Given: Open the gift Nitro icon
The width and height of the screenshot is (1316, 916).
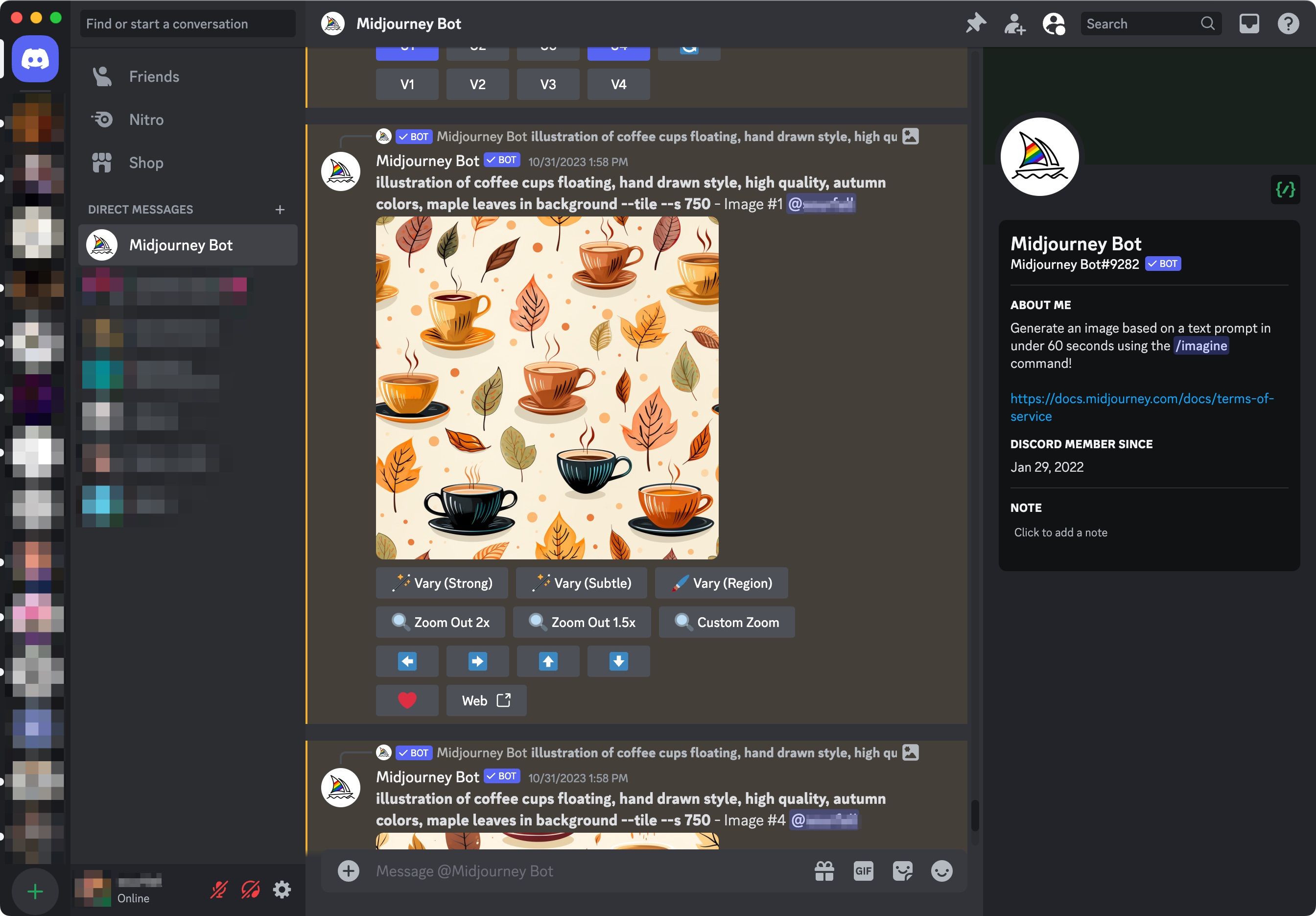Looking at the screenshot, I should [x=824, y=870].
